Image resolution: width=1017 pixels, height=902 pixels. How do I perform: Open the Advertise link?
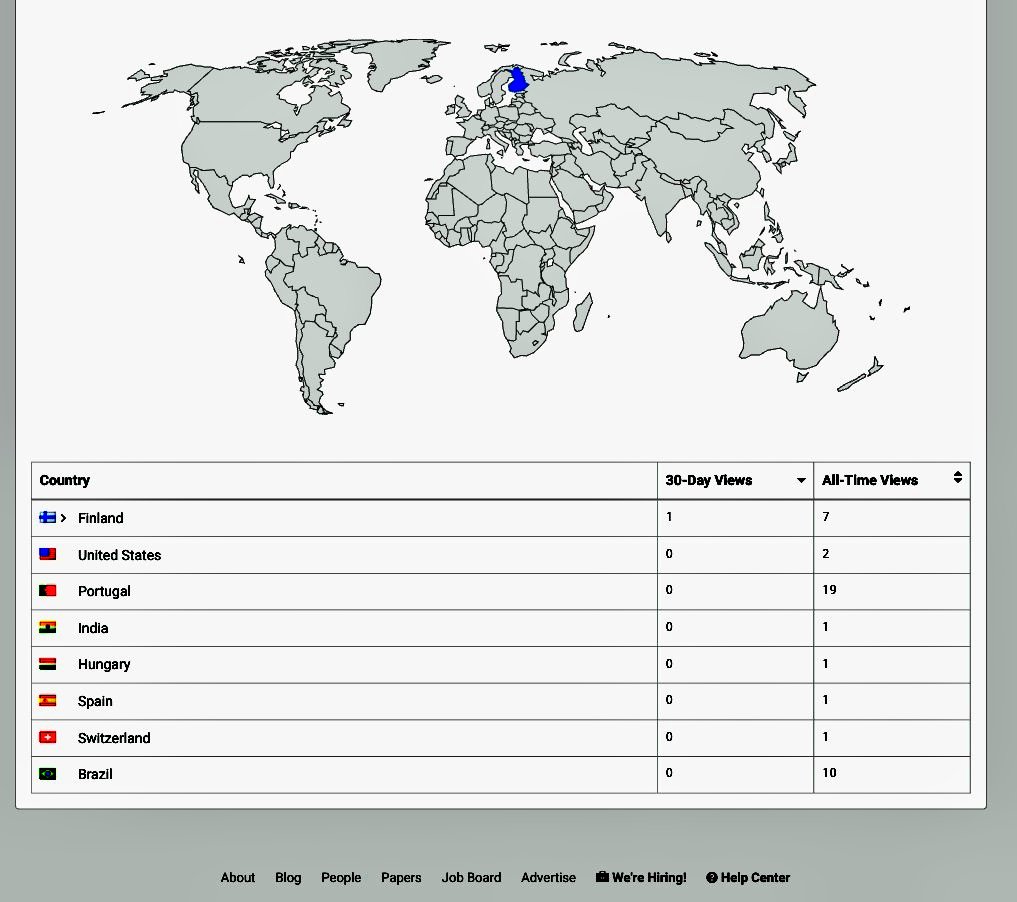coord(548,877)
